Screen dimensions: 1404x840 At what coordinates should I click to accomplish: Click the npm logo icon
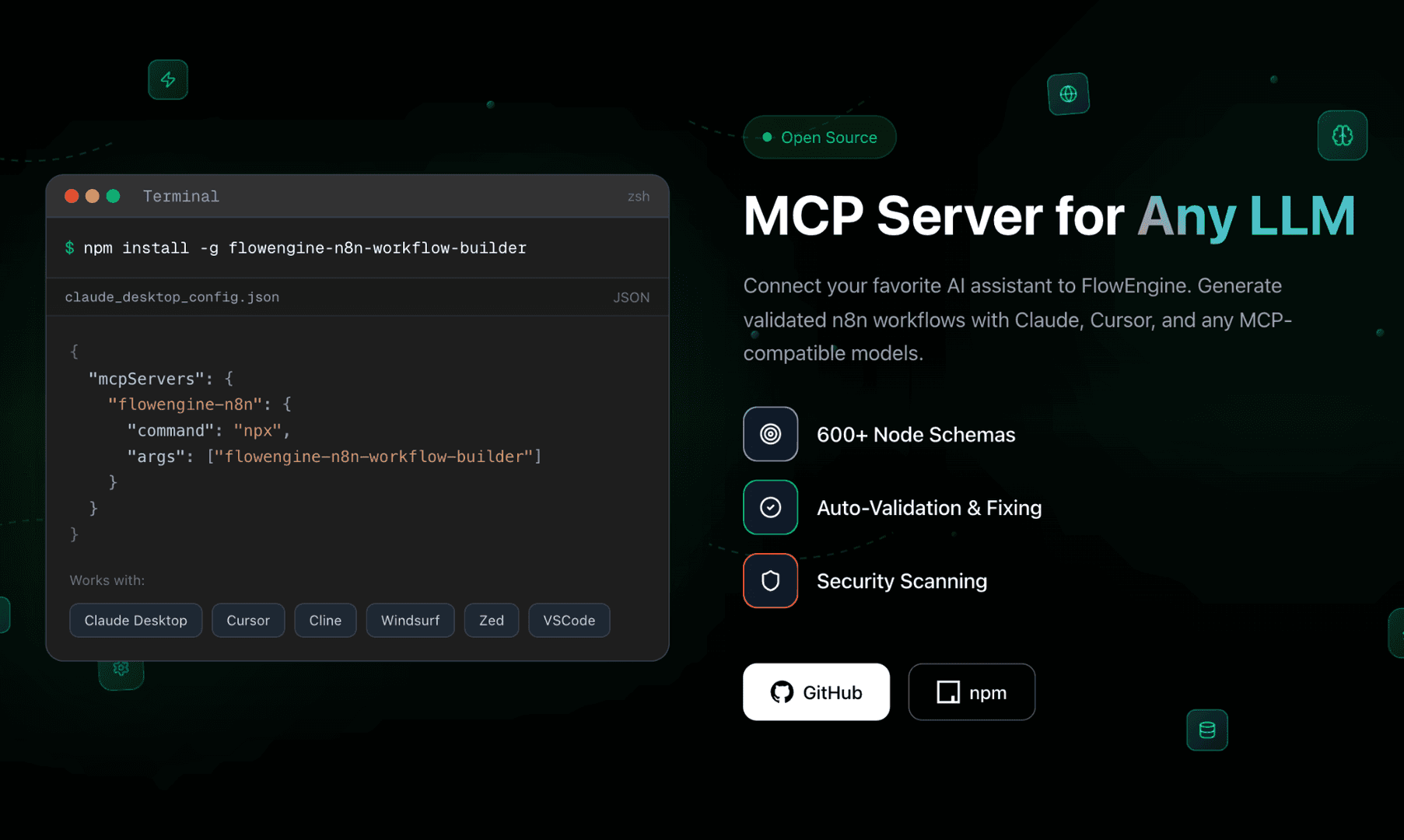pos(947,691)
